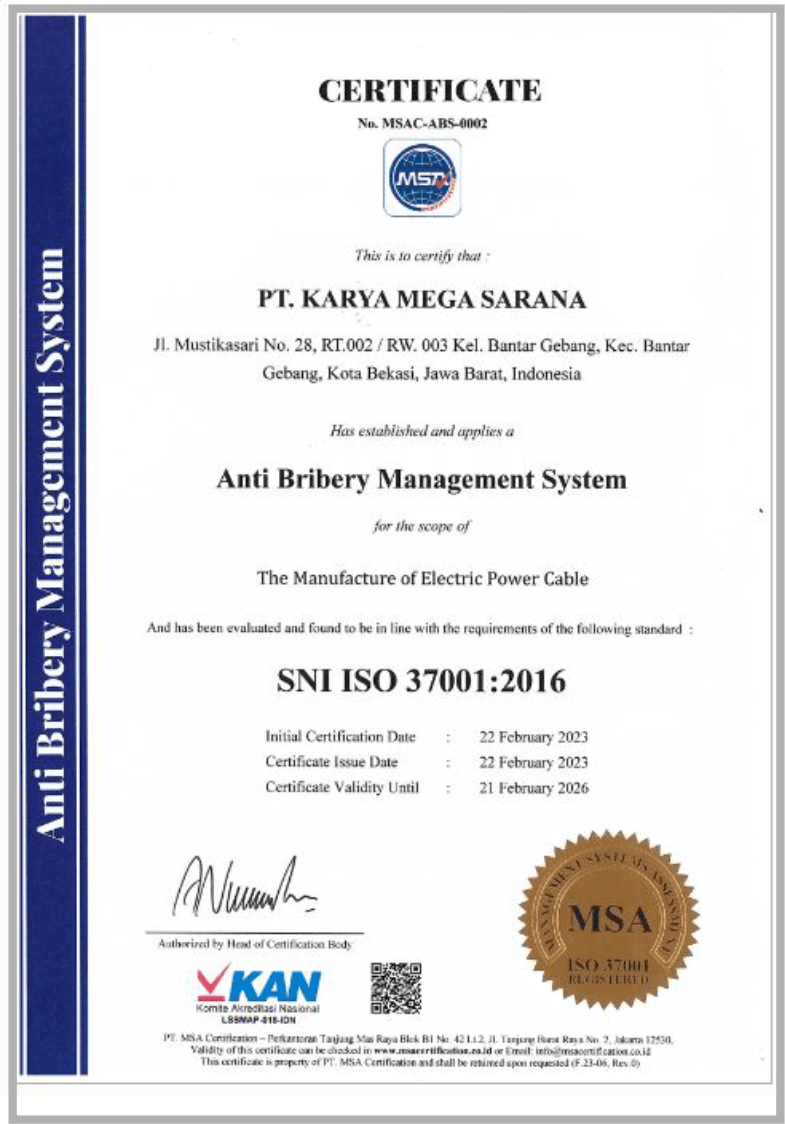Click the info@msacertification.co.id email

593,1051
